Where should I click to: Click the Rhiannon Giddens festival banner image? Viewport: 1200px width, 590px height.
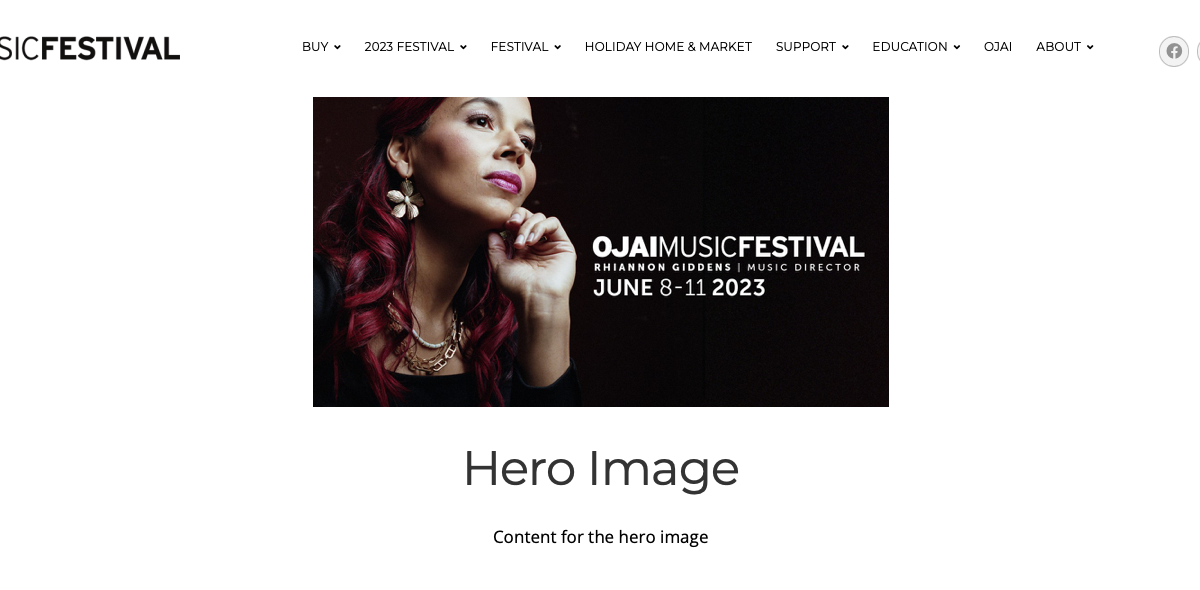[601, 252]
